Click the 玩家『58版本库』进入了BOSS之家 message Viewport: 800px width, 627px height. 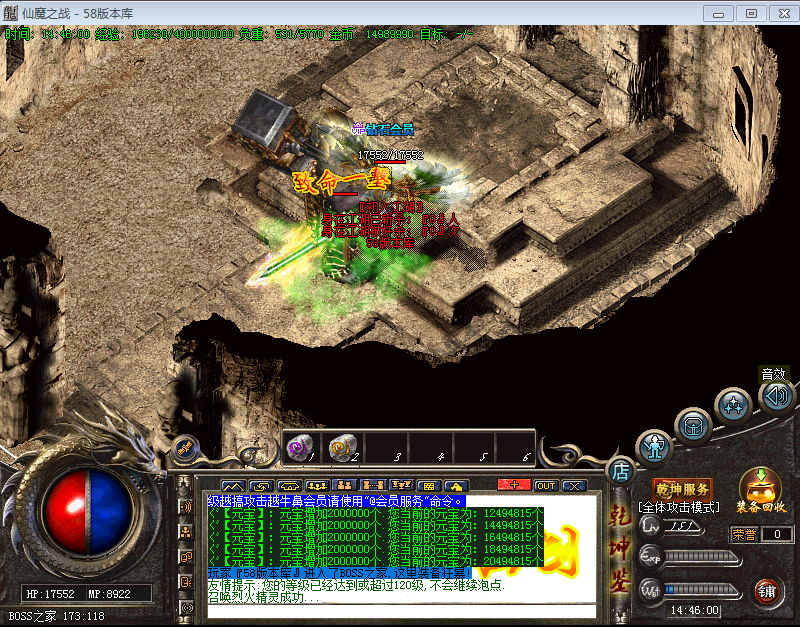(x=339, y=573)
